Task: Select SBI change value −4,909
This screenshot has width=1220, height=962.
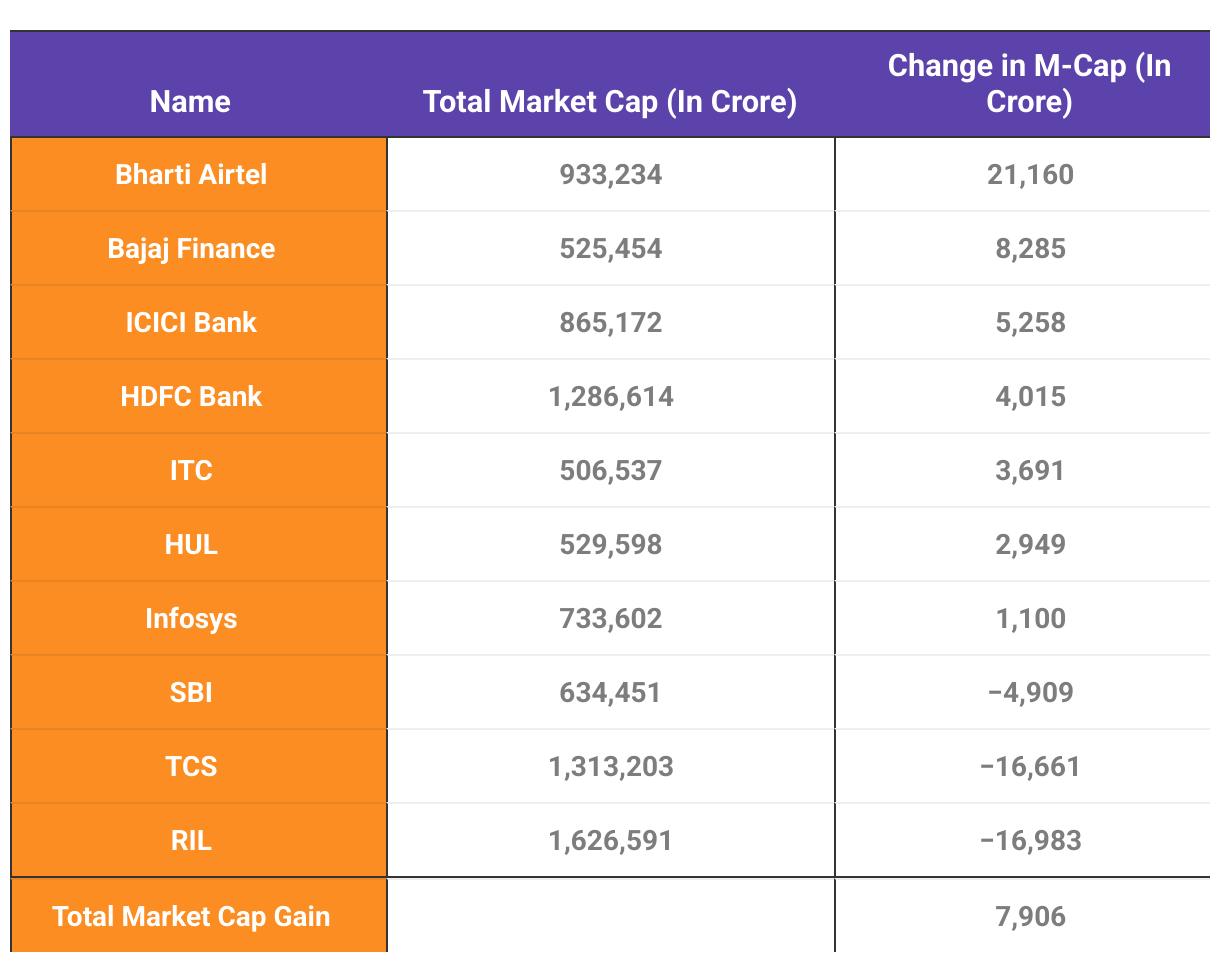Action: point(1030,692)
